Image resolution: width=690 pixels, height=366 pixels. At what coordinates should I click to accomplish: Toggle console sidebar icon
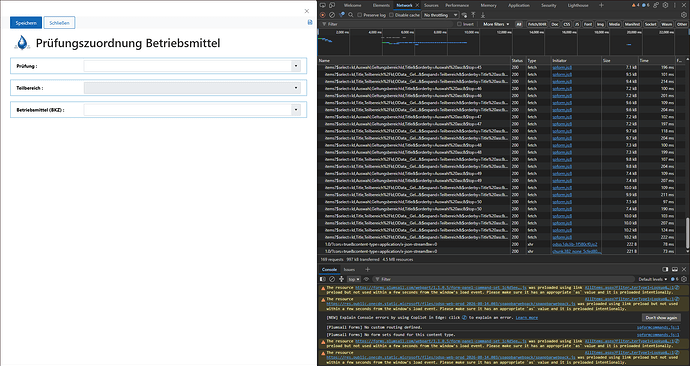coord(323,279)
